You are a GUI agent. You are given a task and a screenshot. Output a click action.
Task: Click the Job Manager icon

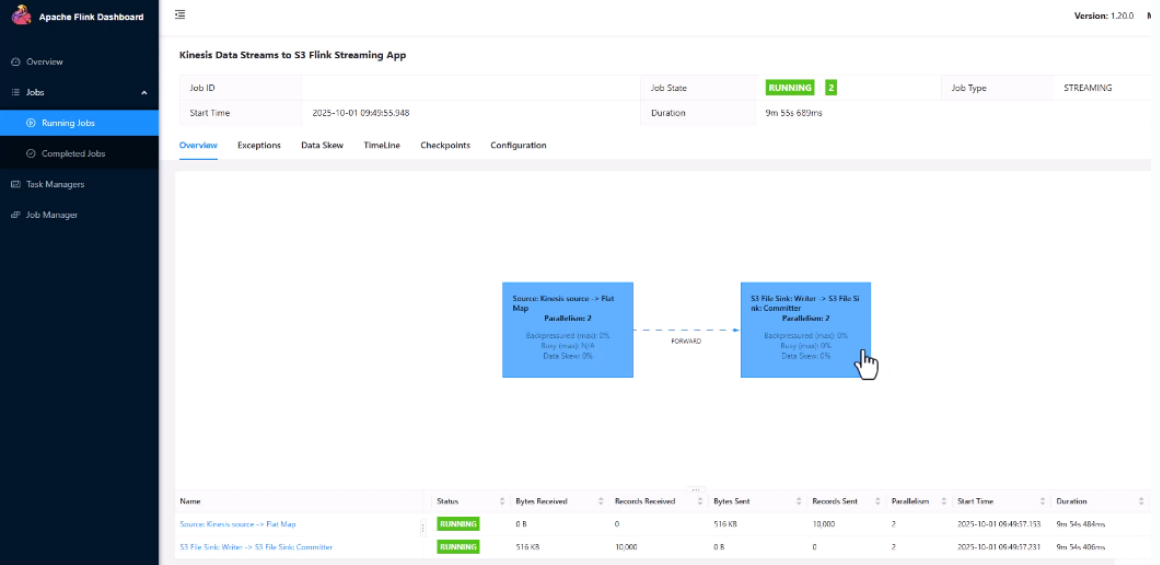pos(16,215)
